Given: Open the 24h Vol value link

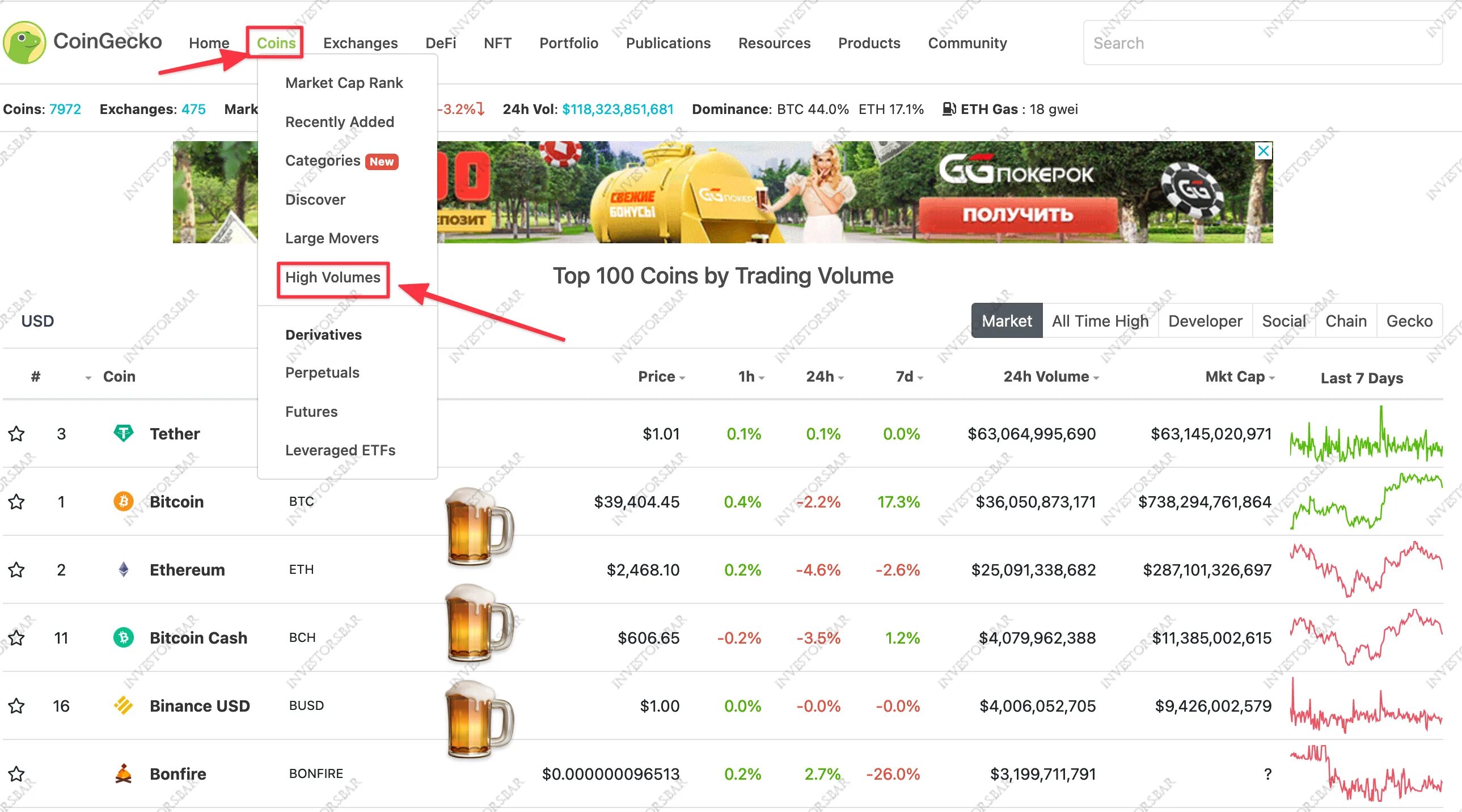Looking at the screenshot, I should (618, 109).
